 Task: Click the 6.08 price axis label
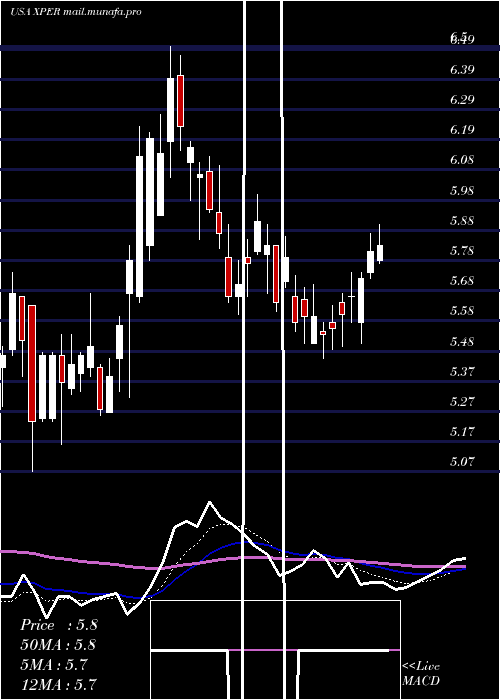(x=462, y=159)
